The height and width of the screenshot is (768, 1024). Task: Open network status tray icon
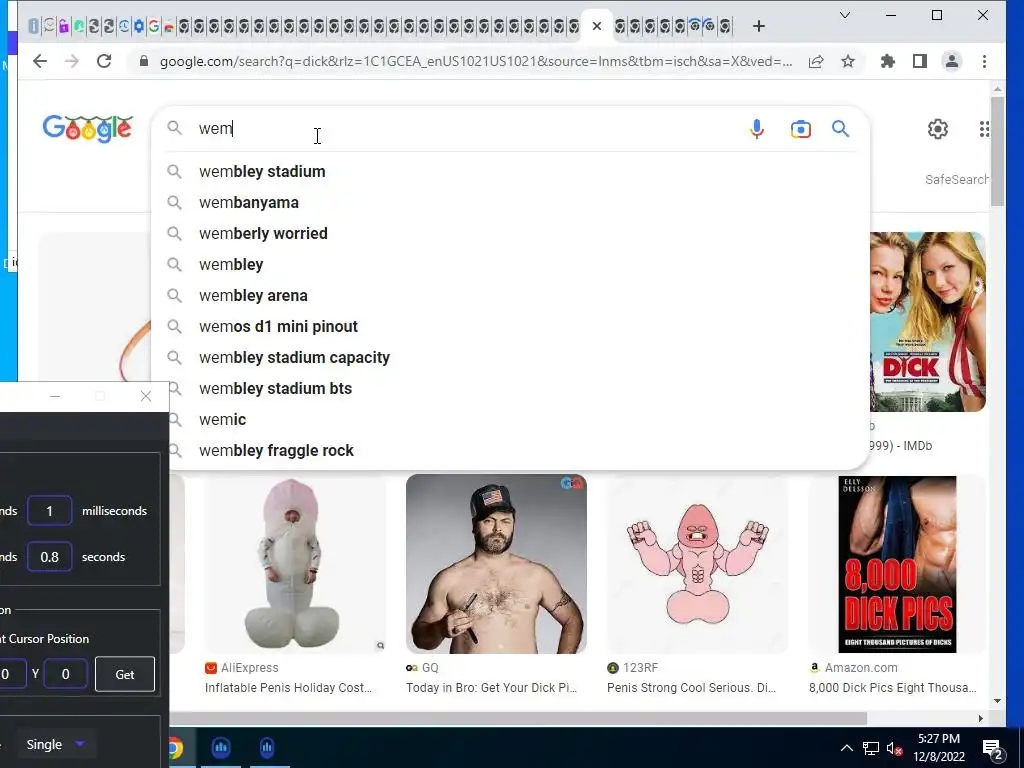tap(871, 748)
